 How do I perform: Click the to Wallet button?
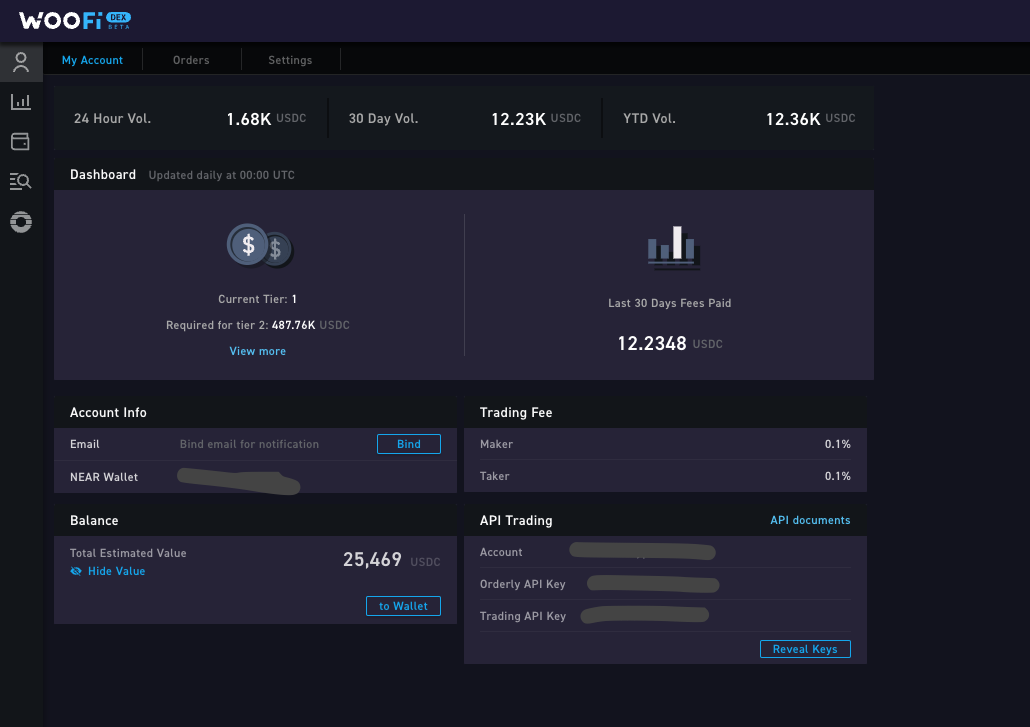(x=403, y=606)
